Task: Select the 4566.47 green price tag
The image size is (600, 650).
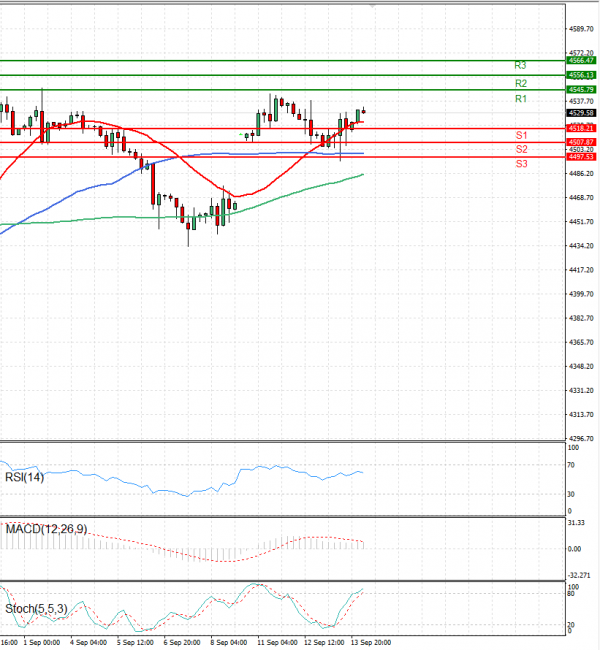Action: click(x=581, y=61)
